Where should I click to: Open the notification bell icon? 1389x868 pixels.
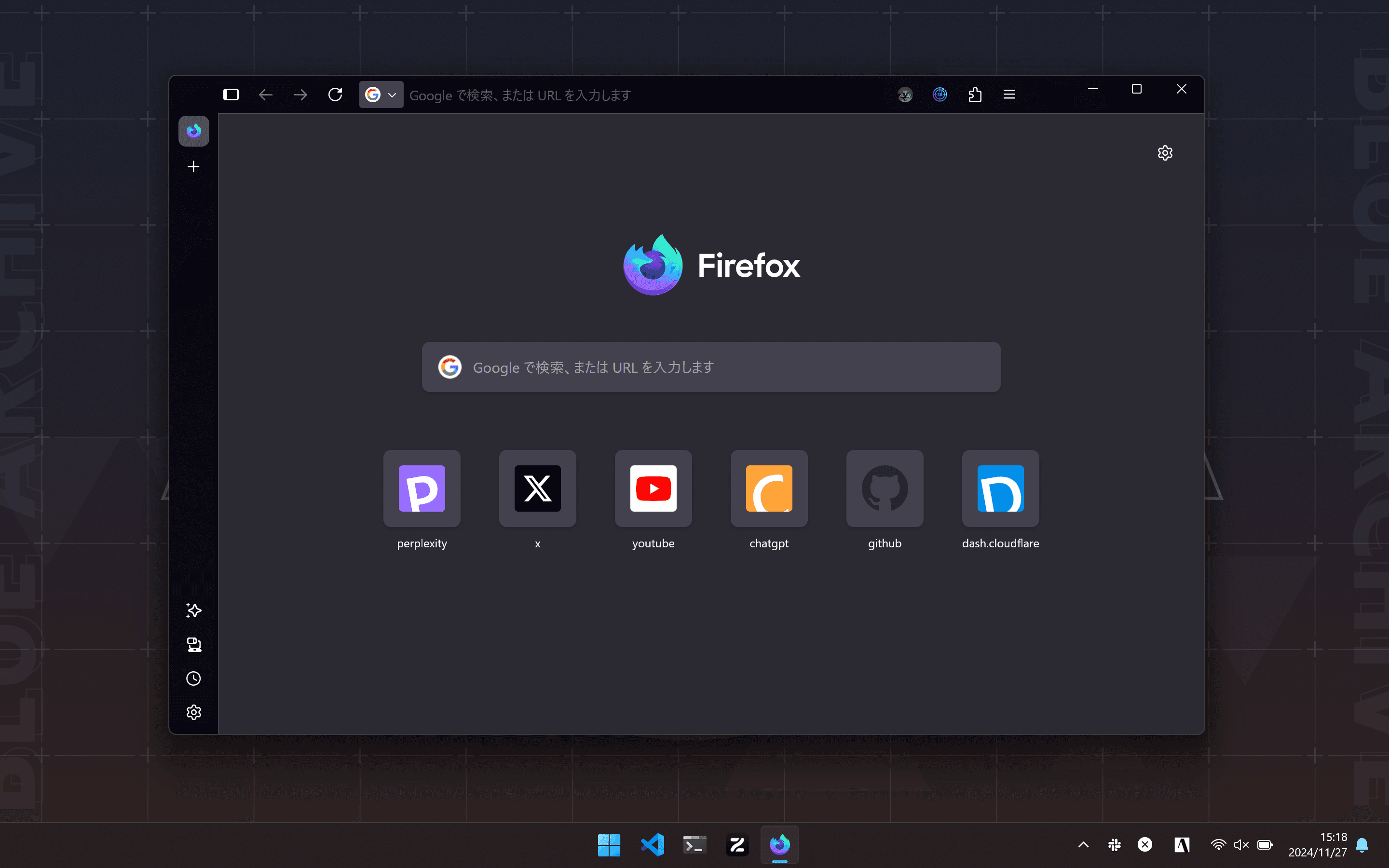(1362, 845)
